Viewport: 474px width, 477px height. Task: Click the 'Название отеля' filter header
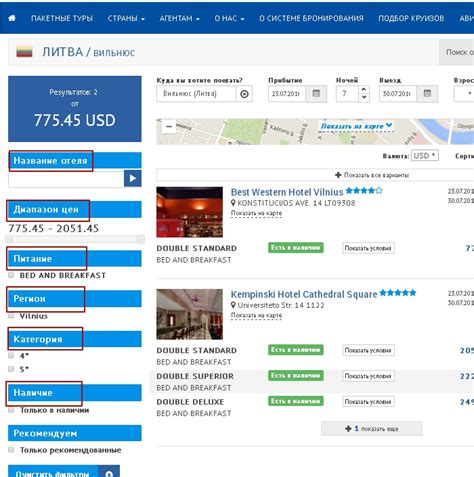coord(75,161)
